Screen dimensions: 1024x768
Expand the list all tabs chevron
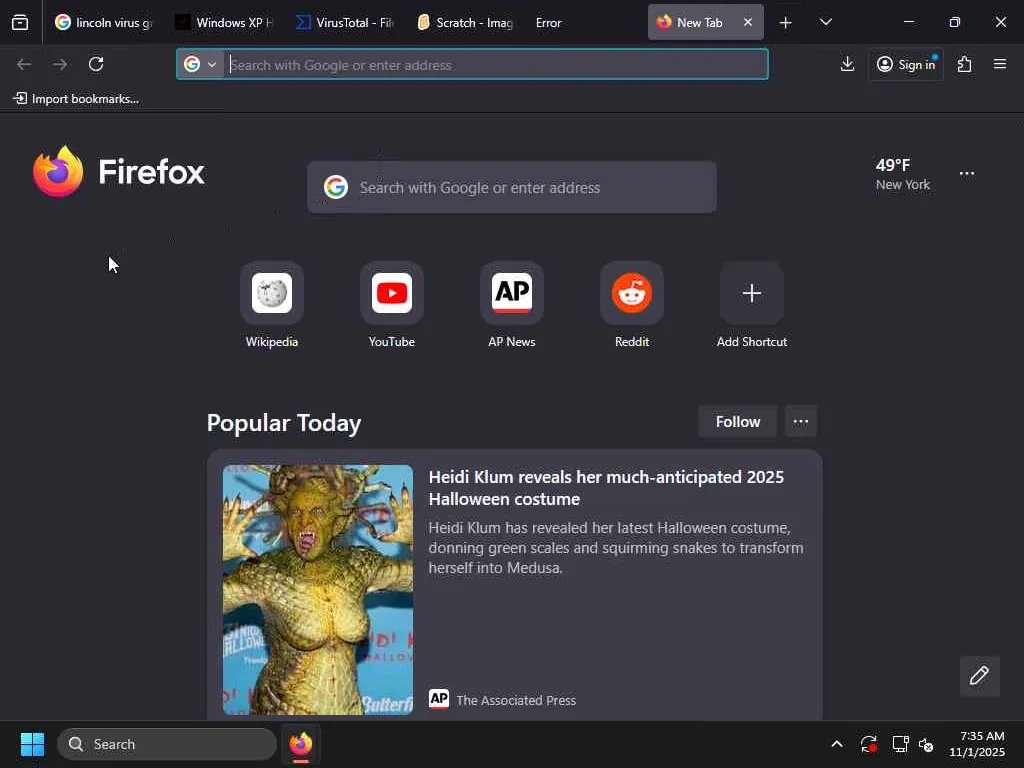(x=825, y=23)
